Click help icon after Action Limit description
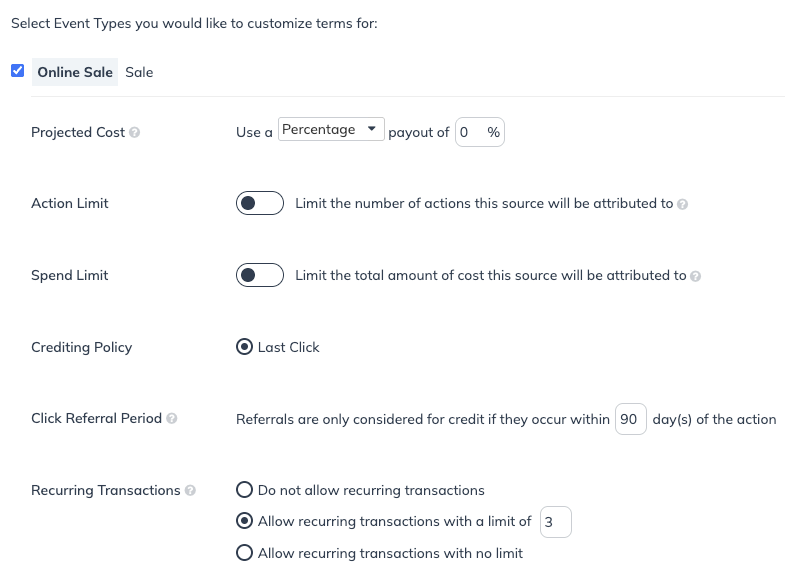 point(682,204)
